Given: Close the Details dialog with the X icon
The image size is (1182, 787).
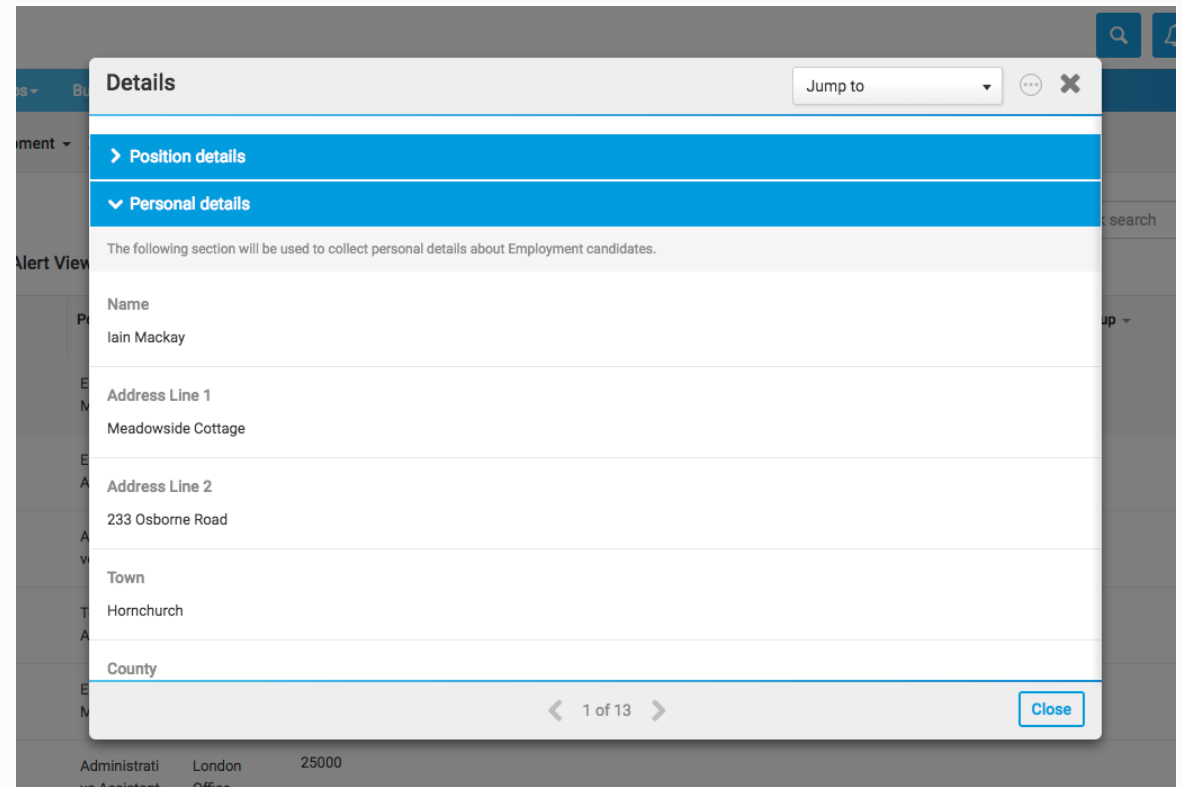Looking at the screenshot, I should tap(1070, 84).
